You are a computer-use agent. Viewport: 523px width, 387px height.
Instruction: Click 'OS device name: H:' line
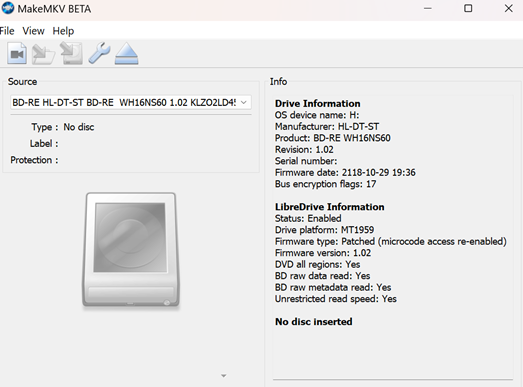point(317,115)
